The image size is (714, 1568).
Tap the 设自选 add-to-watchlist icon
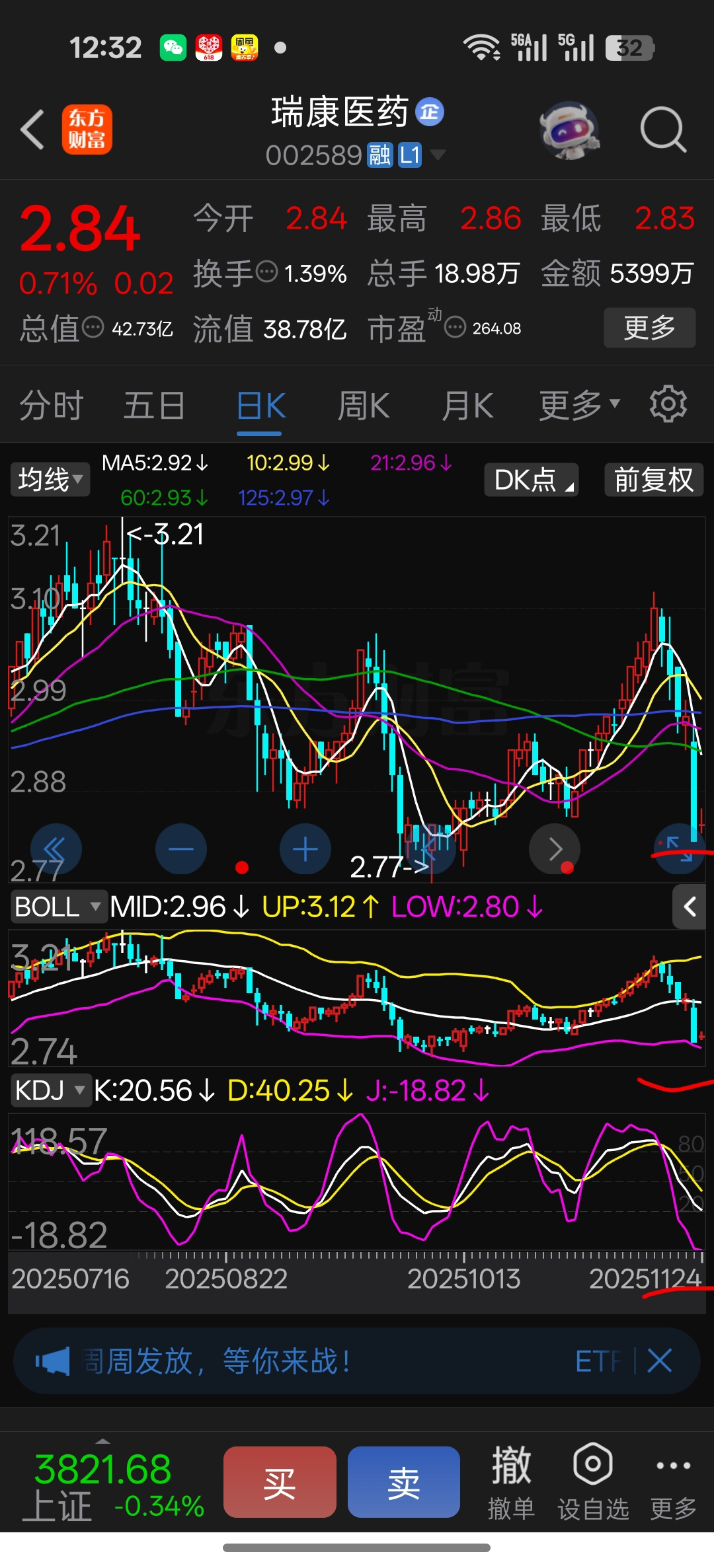[x=593, y=1482]
